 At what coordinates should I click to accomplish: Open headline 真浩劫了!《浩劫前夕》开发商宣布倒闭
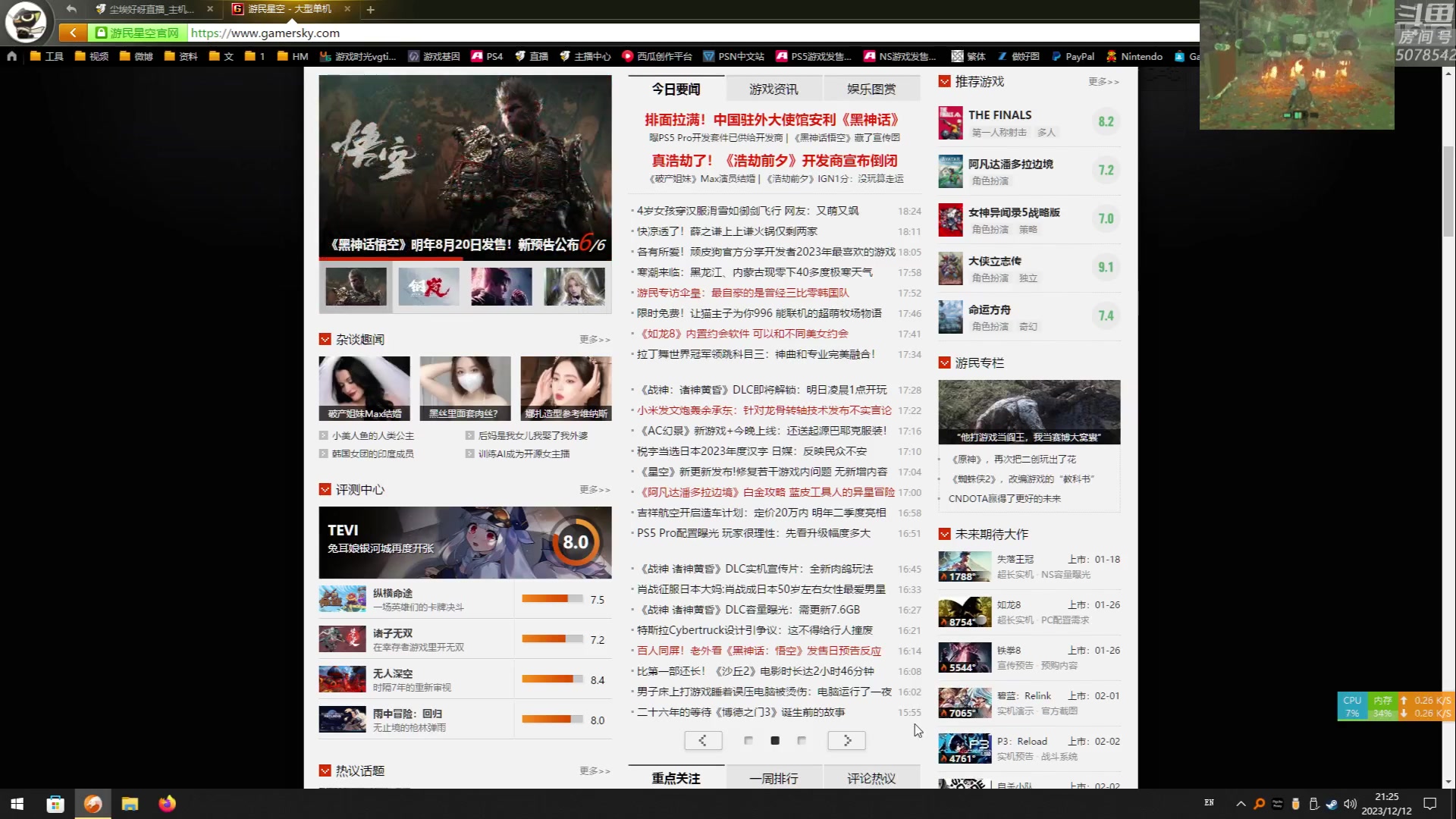[774, 161]
